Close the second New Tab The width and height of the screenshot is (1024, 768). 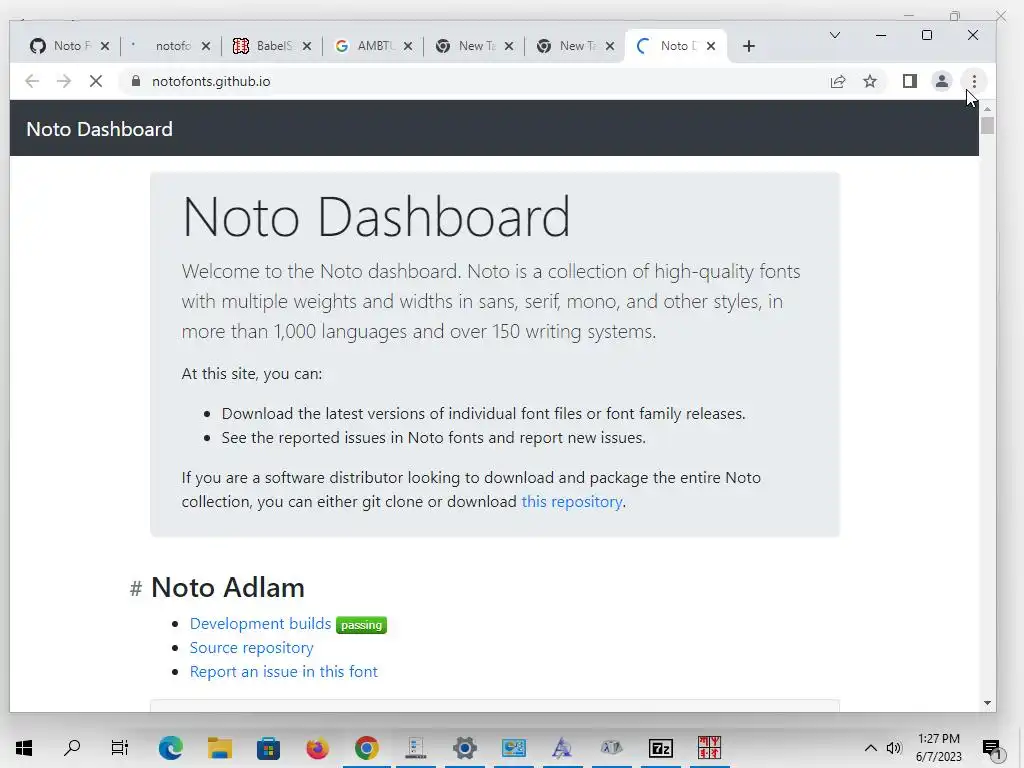(x=609, y=46)
